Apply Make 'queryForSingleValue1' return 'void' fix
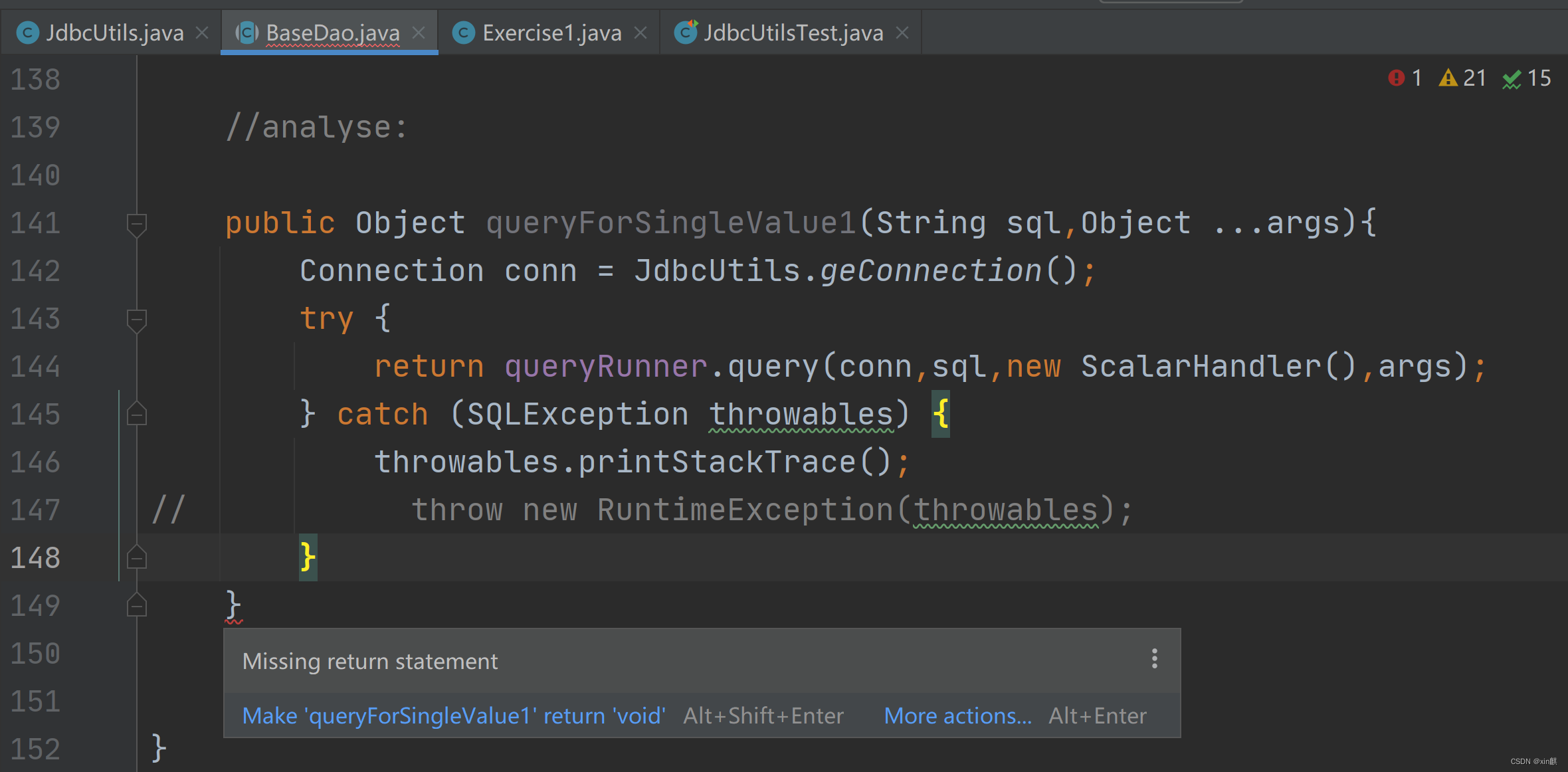Image resolution: width=1568 pixels, height=772 pixels. click(454, 716)
